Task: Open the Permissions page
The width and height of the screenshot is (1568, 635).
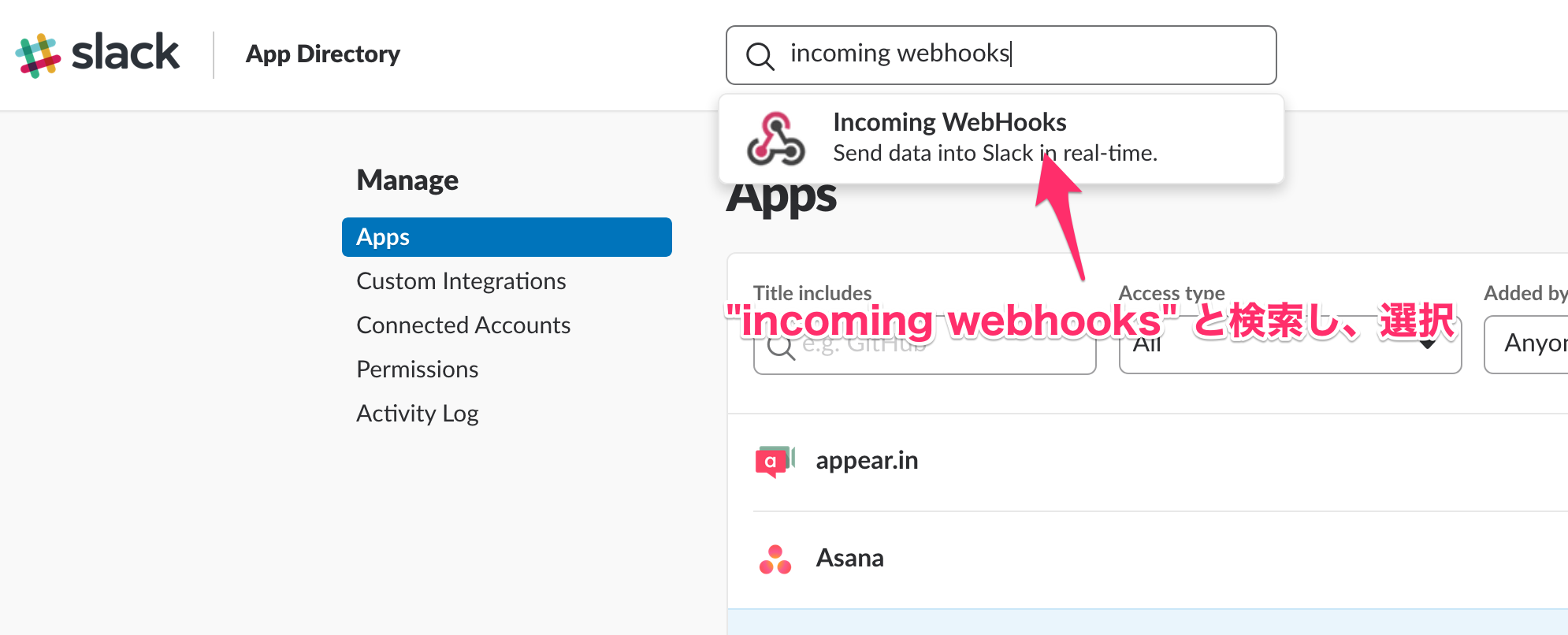Action: 418,369
